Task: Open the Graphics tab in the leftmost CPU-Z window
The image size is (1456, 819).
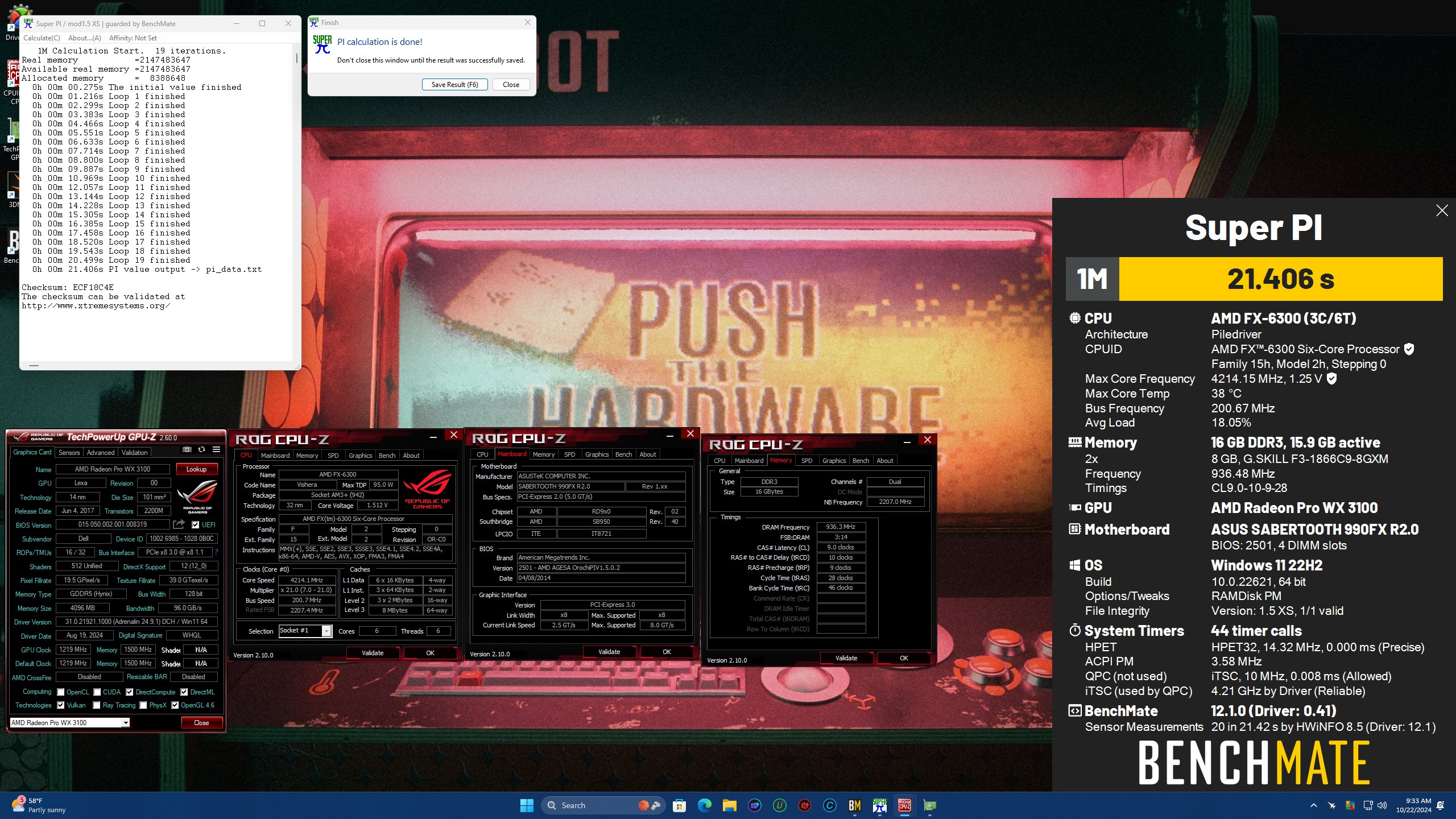Action: [361, 456]
